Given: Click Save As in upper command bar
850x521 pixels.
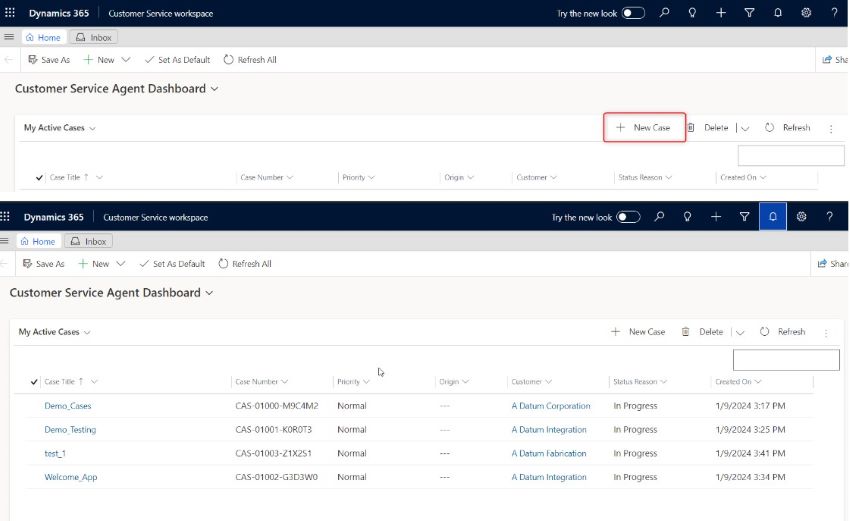Looking at the screenshot, I should point(49,60).
